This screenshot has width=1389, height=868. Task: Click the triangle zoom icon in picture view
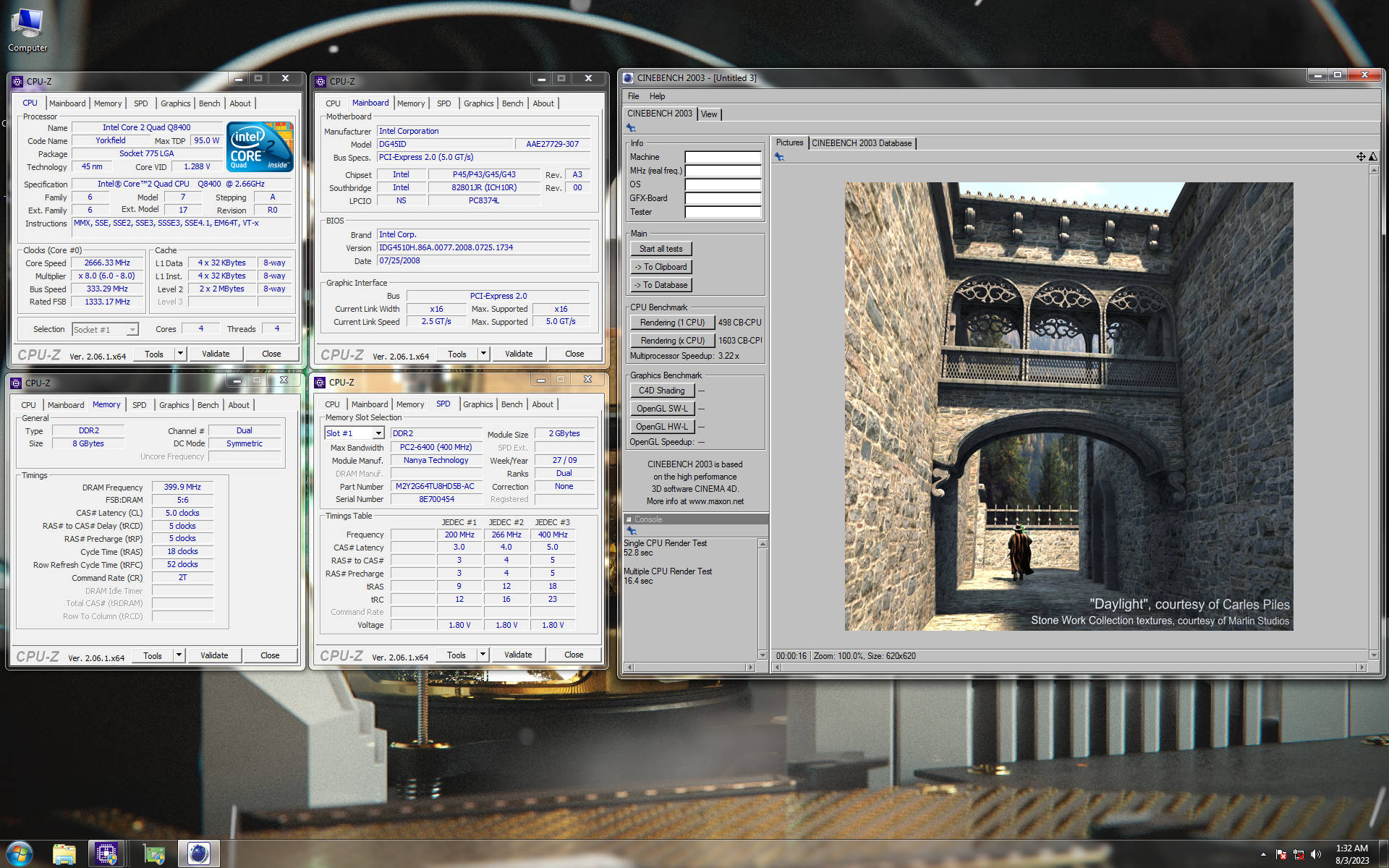coord(1372,157)
